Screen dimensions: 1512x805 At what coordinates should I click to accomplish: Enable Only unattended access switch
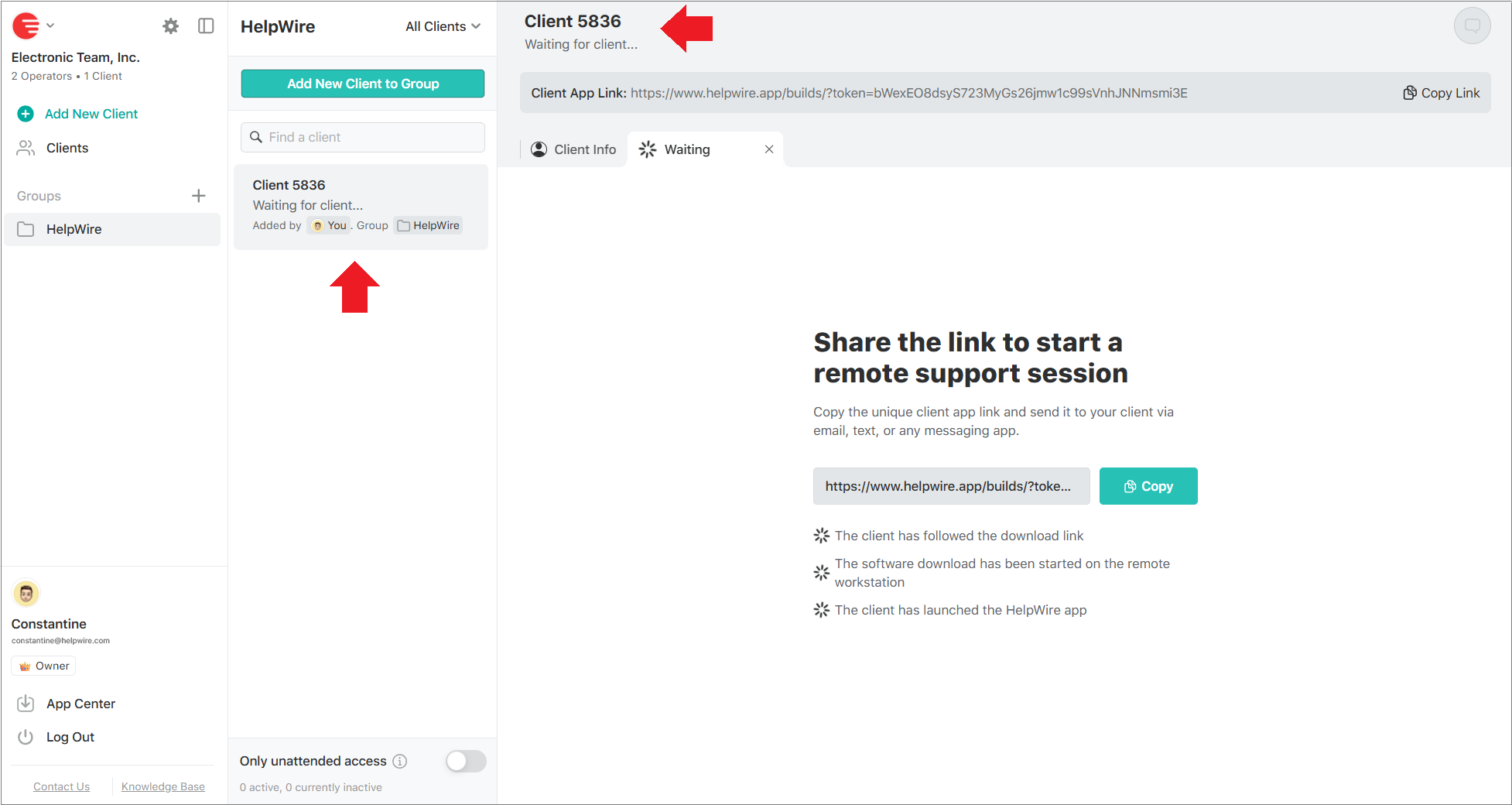[466, 761]
